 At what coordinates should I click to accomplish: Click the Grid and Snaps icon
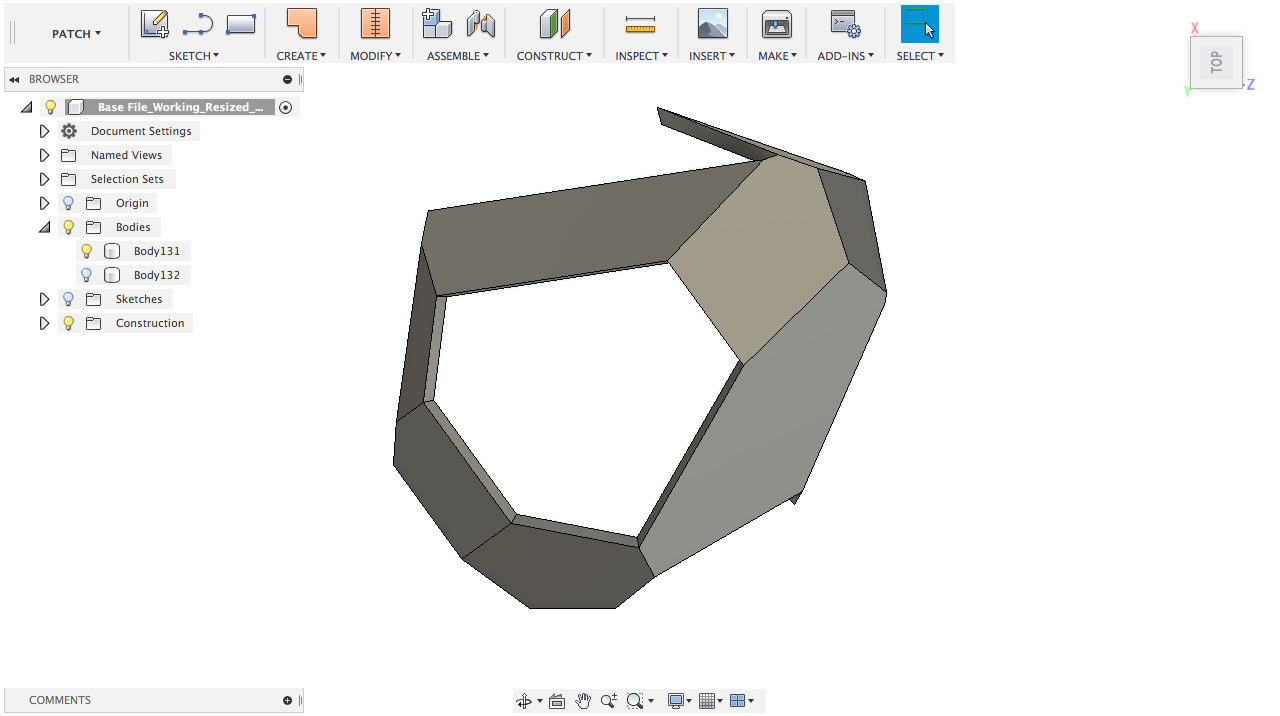(x=707, y=701)
